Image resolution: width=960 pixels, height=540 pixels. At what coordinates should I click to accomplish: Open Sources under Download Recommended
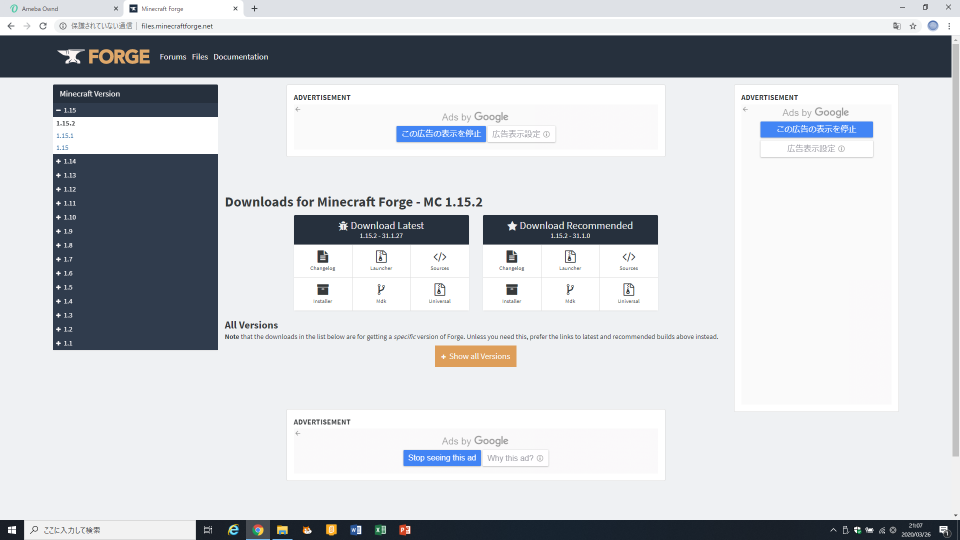coord(629,260)
